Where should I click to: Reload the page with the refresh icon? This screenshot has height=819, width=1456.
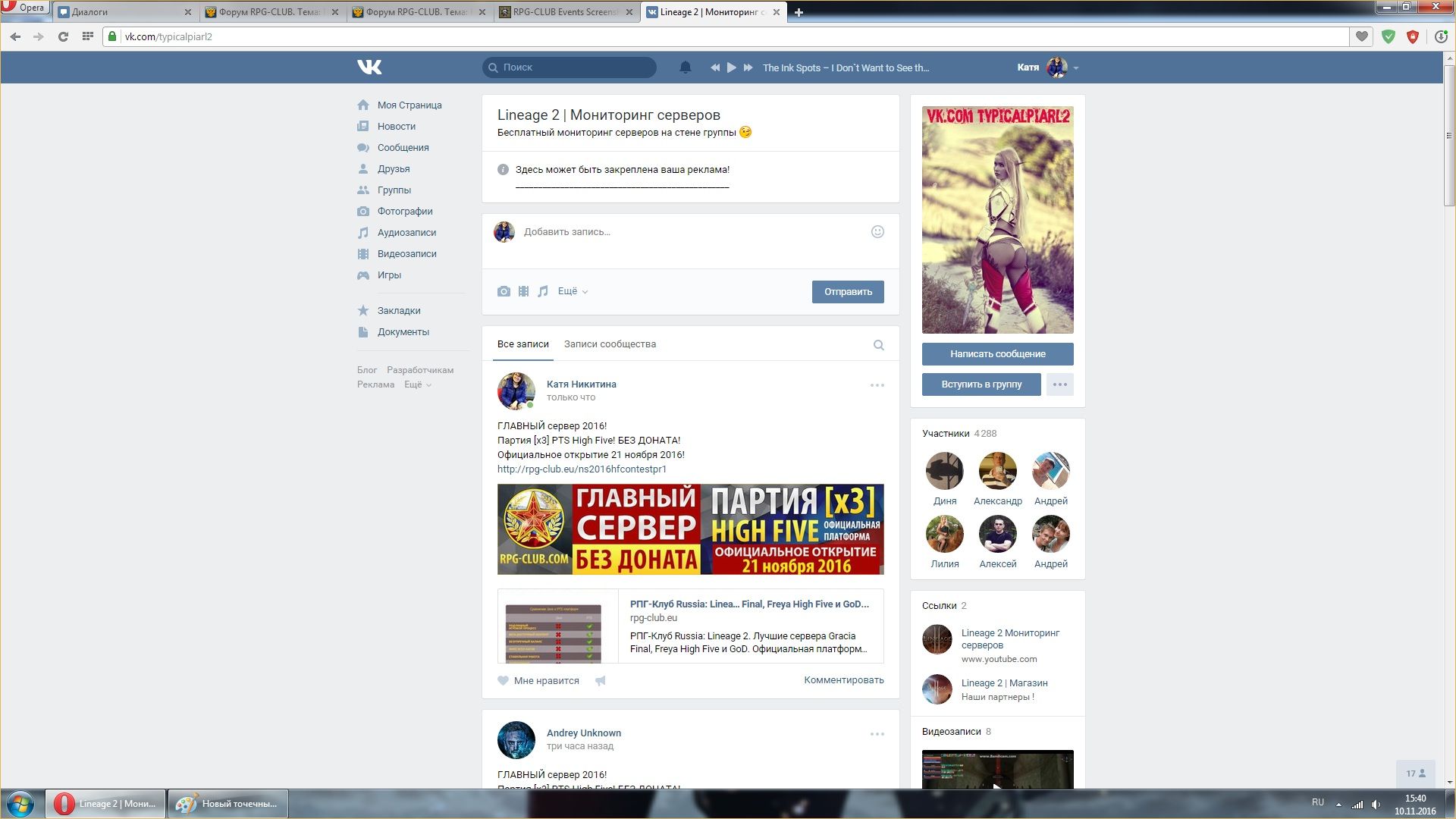point(63,36)
